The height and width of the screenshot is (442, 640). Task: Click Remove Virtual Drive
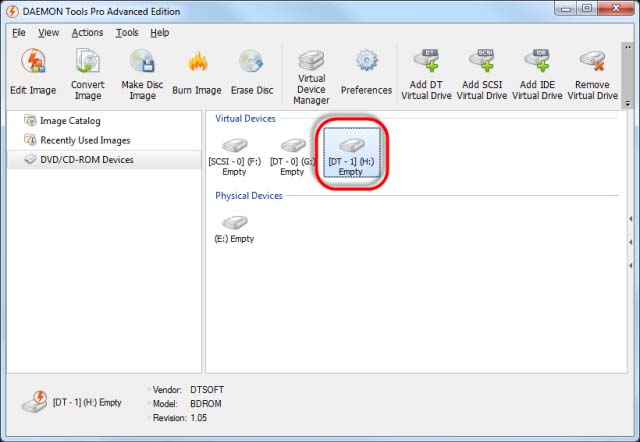tap(593, 74)
